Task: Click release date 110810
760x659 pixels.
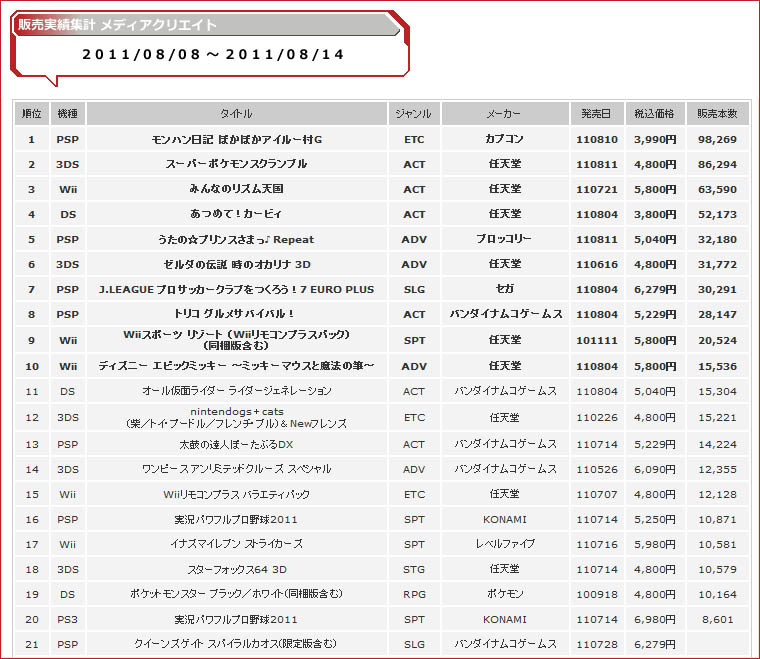Action: pyautogui.click(x=597, y=140)
